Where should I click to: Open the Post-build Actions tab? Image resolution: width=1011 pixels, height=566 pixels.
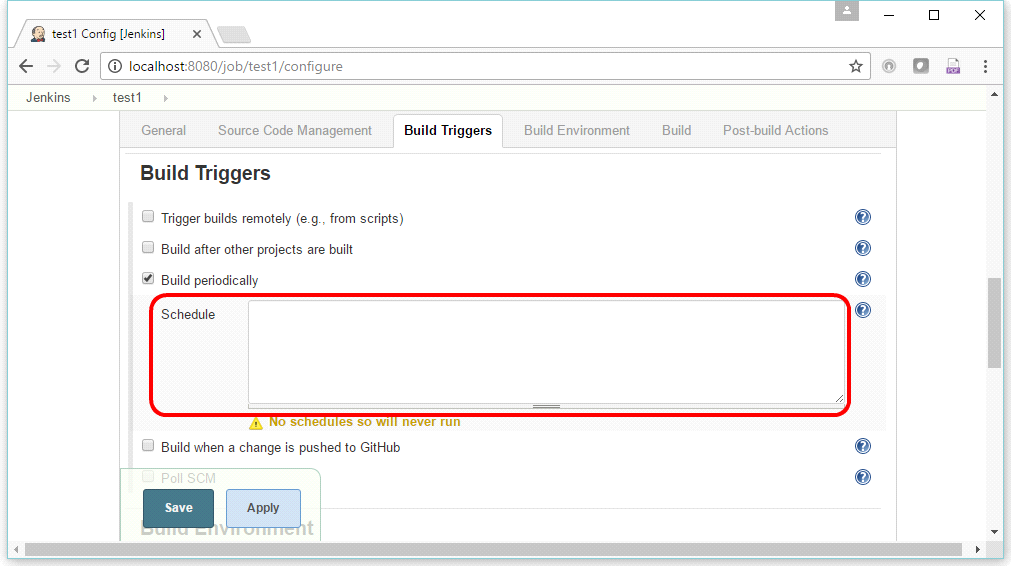click(x=776, y=130)
